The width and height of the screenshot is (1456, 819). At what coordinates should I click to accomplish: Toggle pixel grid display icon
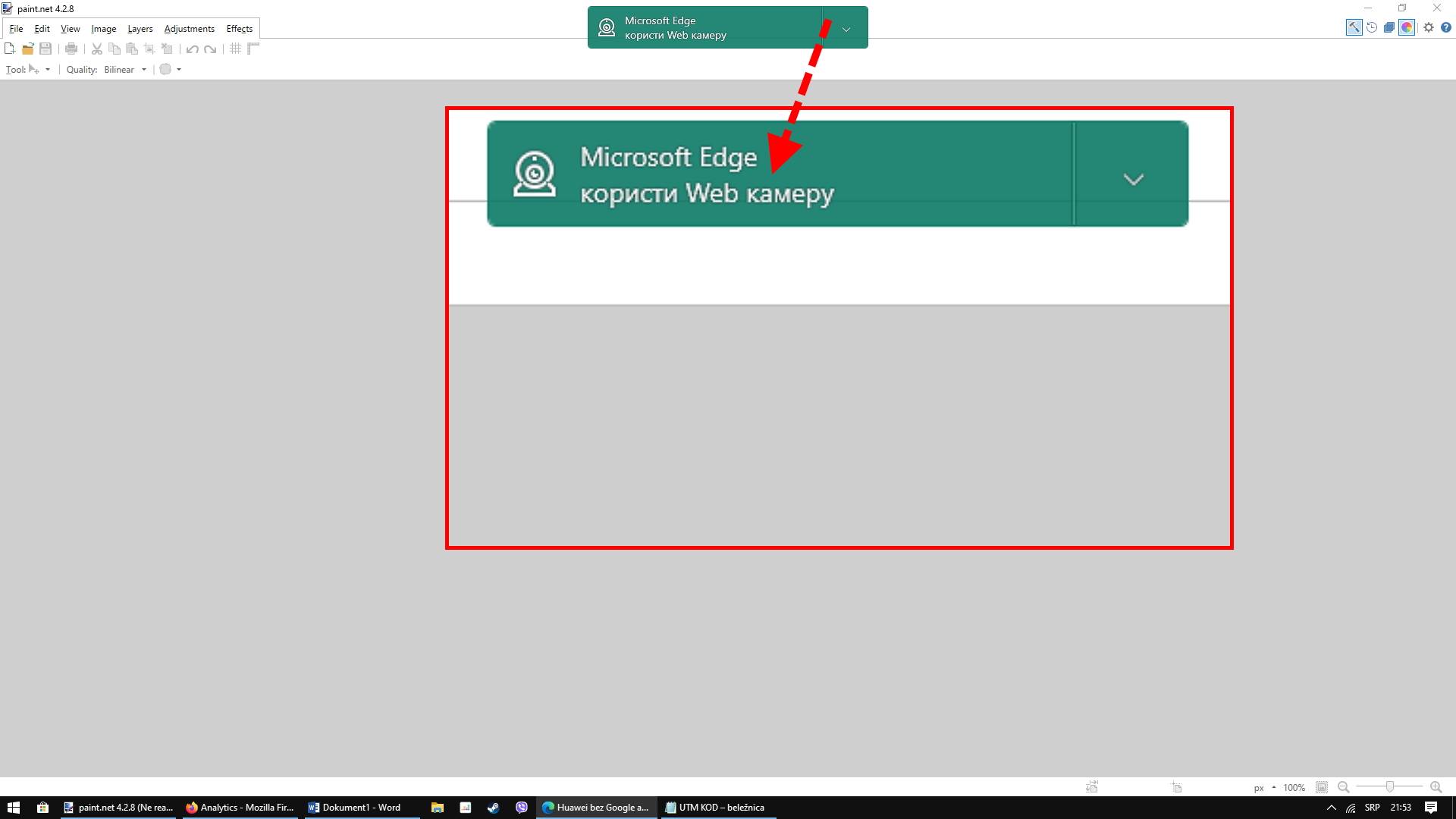coord(236,49)
